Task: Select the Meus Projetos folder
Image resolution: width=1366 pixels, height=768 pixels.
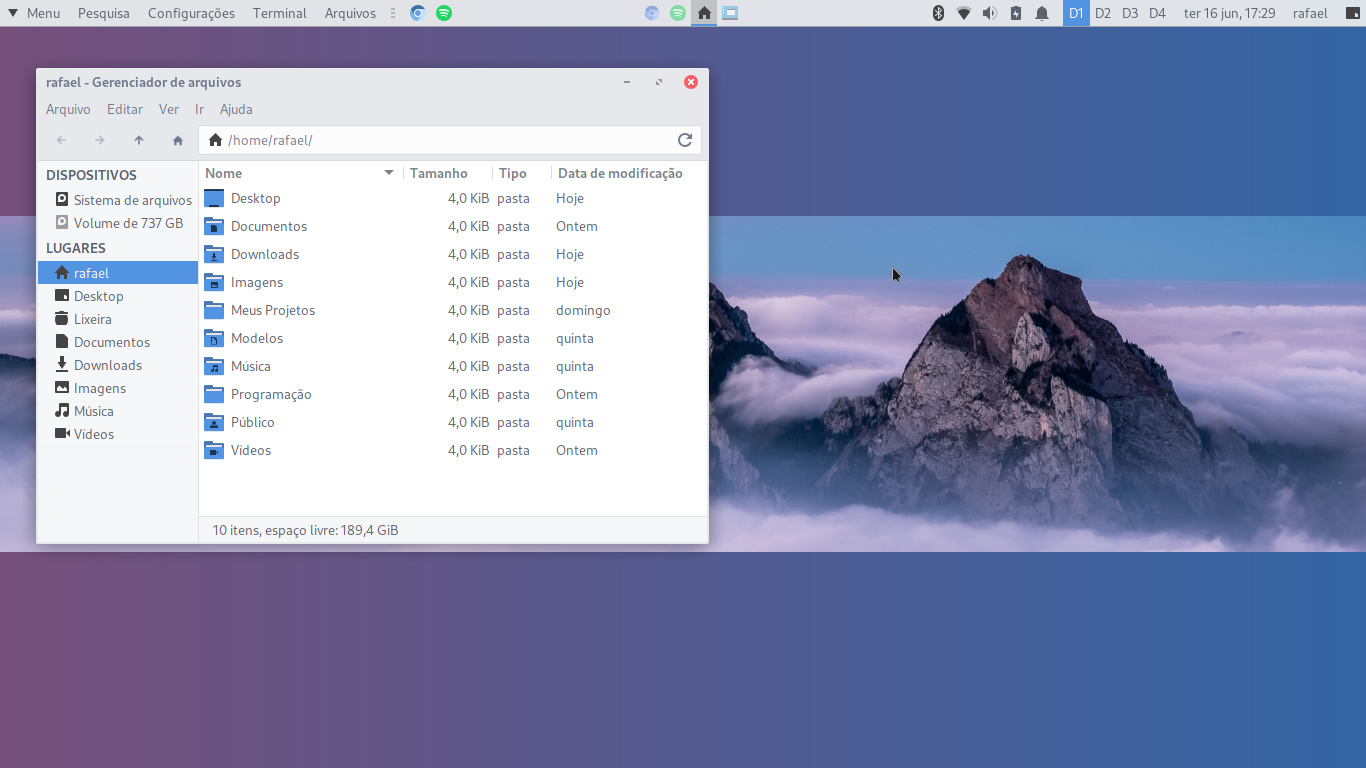Action: [x=272, y=310]
